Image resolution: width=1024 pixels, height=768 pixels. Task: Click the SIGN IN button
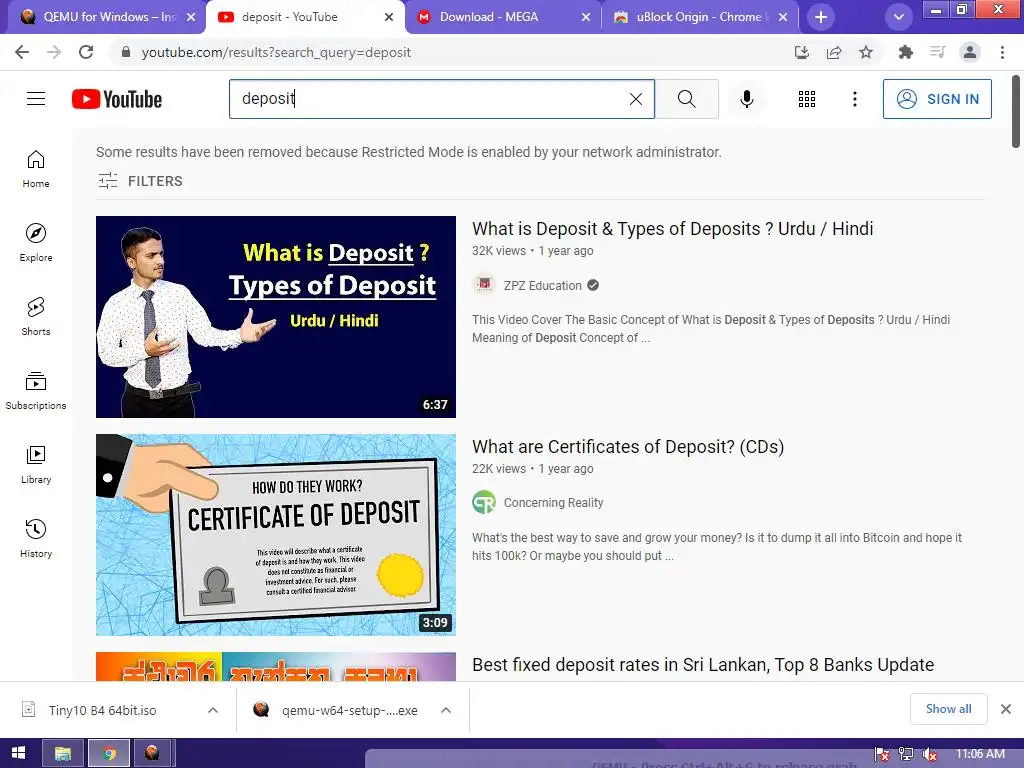pos(937,99)
